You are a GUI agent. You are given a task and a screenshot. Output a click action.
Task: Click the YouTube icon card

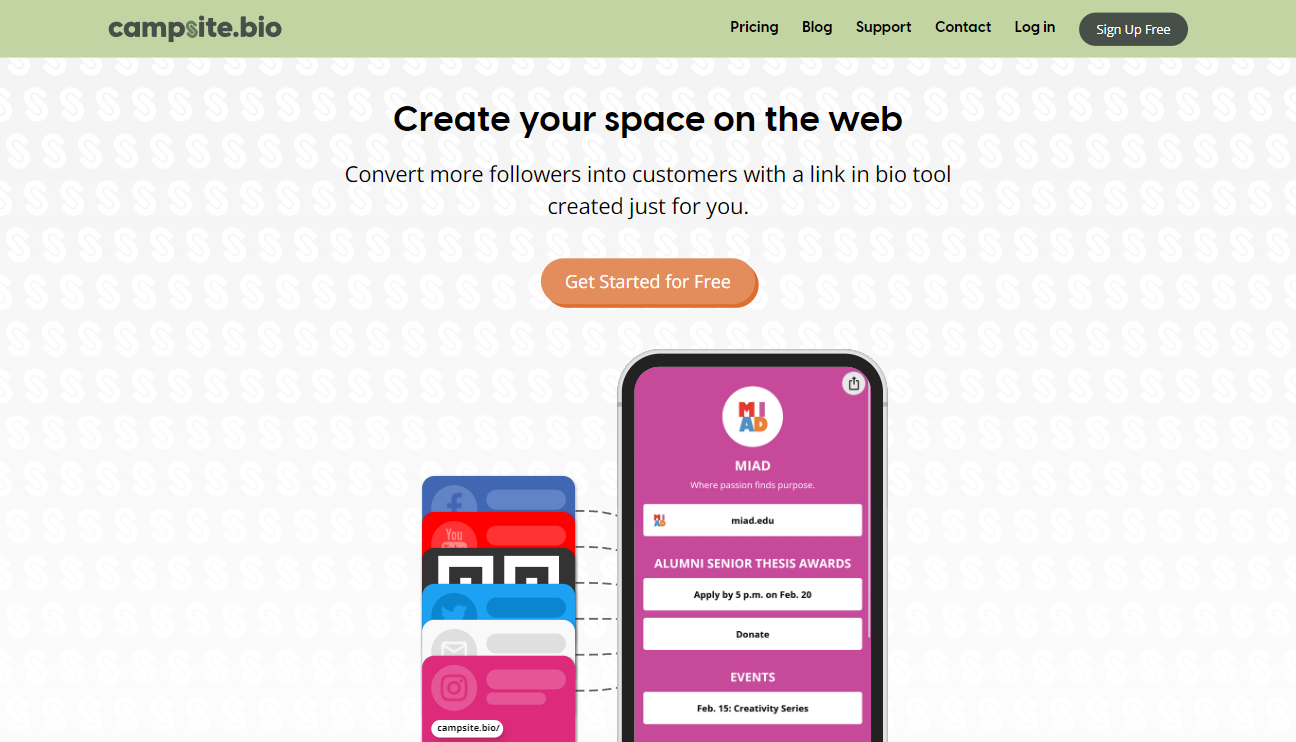point(498,530)
